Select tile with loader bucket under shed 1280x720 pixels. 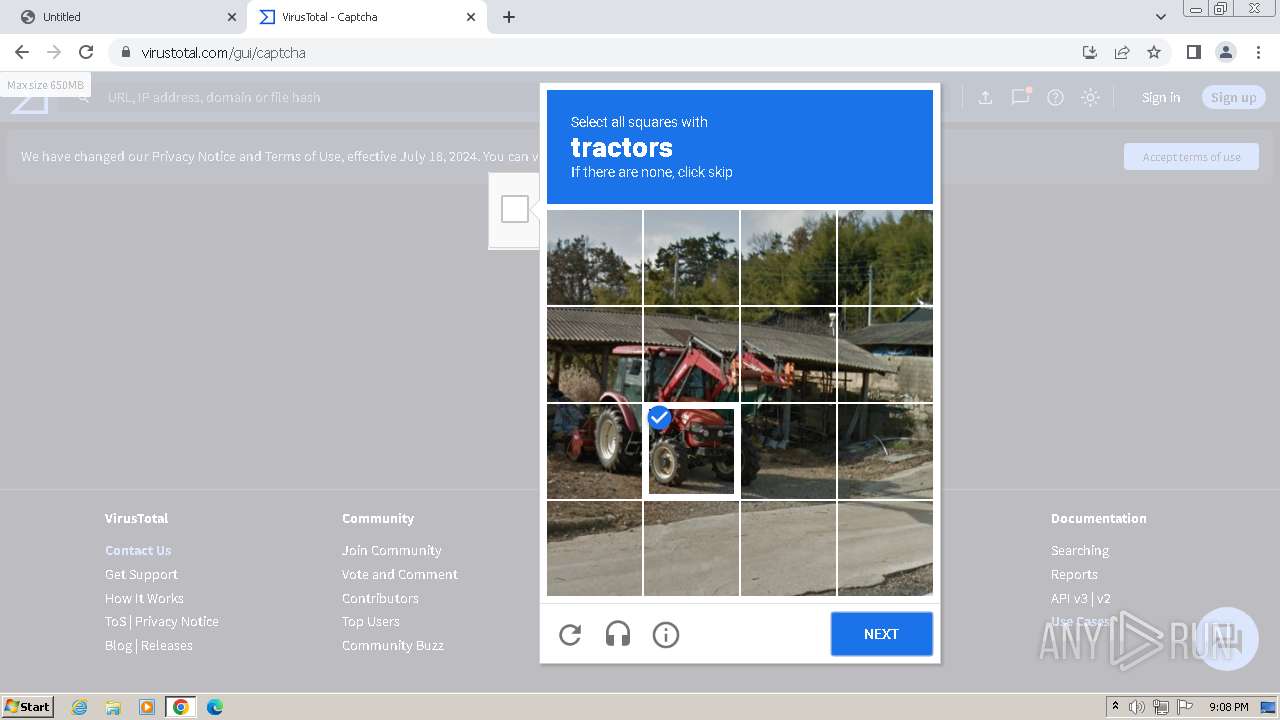click(x=788, y=354)
